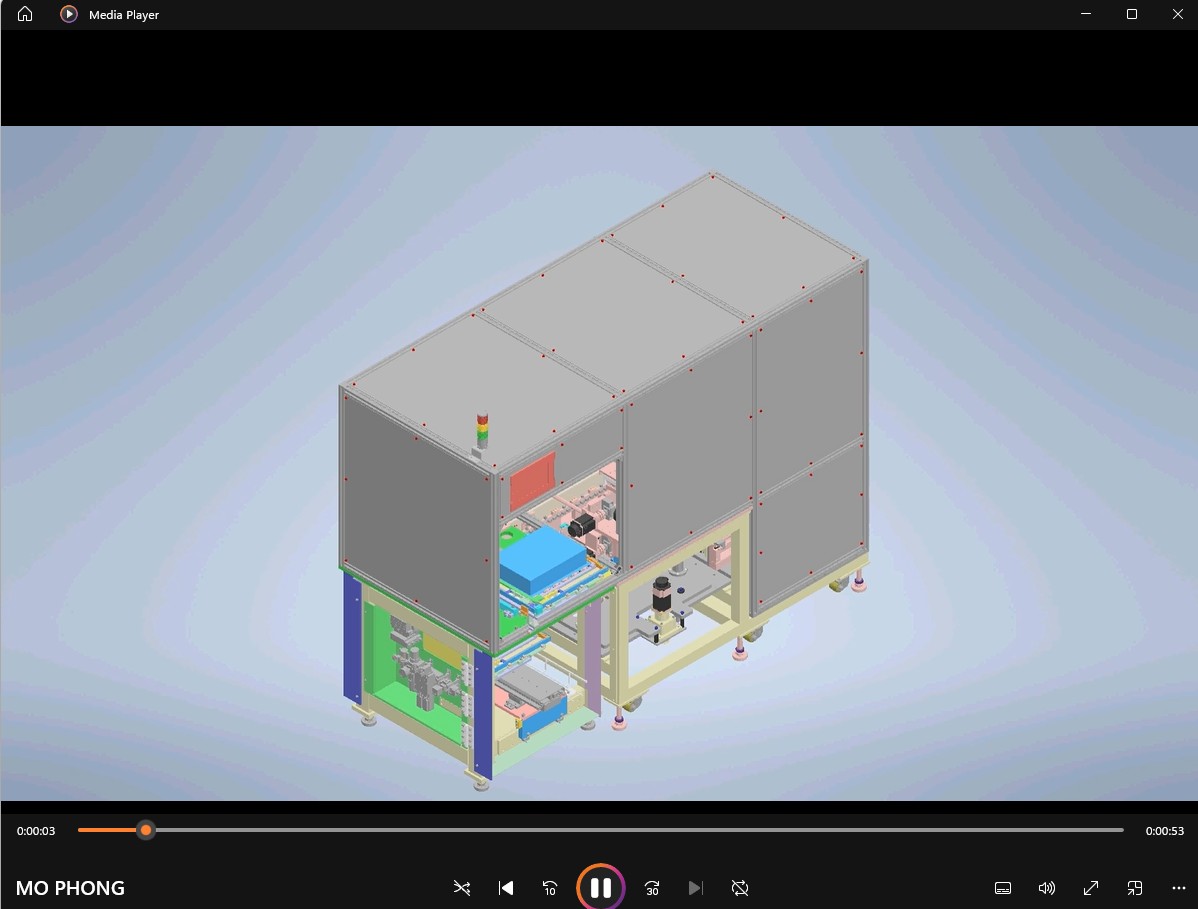Toggle shuffle mode
This screenshot has height=909, width=1198.
pos(461,888)
